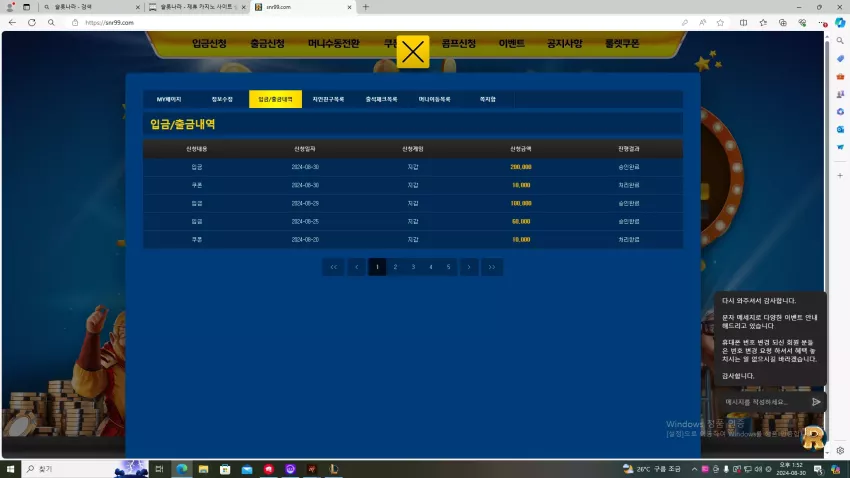Open the browser split screen icon
Image resolution: width=850 pixels, height=478 pixels.
click(x=743, y=23)
